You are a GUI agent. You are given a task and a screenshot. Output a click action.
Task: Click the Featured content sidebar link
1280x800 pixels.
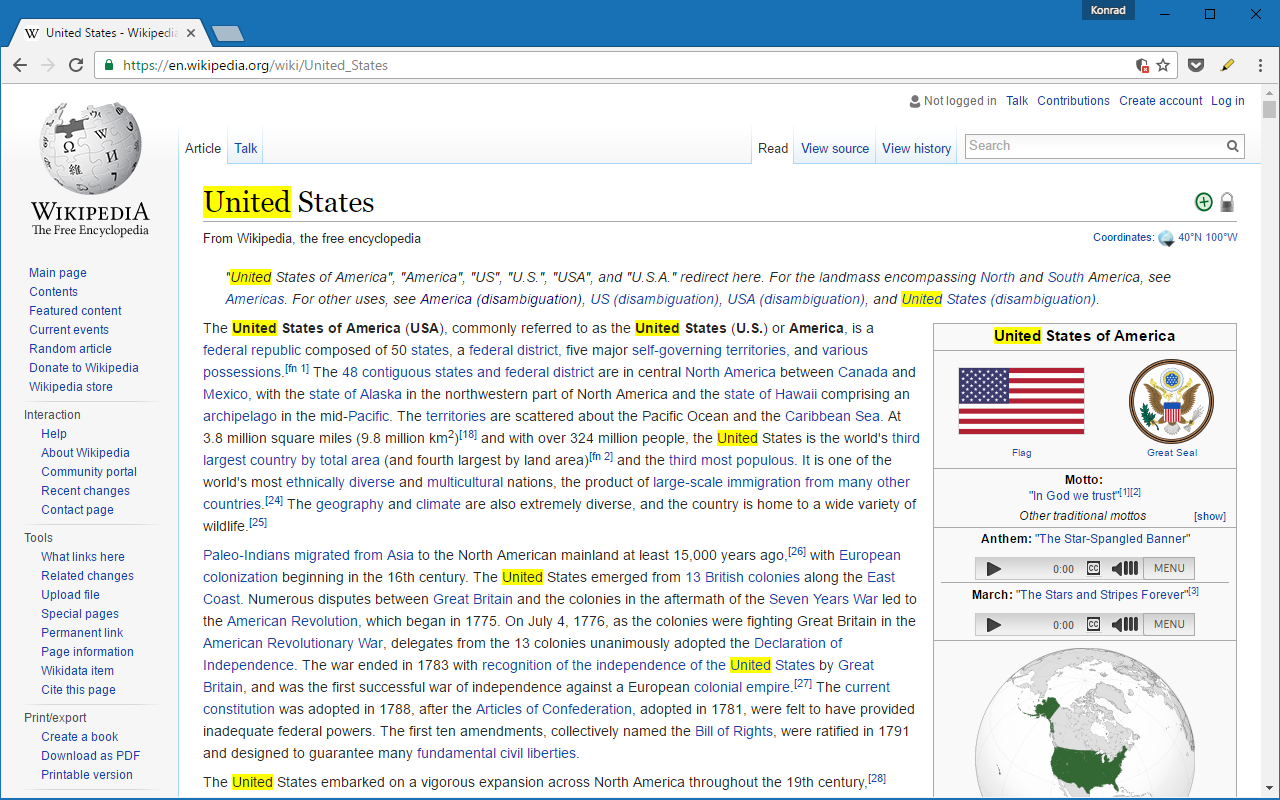point(75,311)
